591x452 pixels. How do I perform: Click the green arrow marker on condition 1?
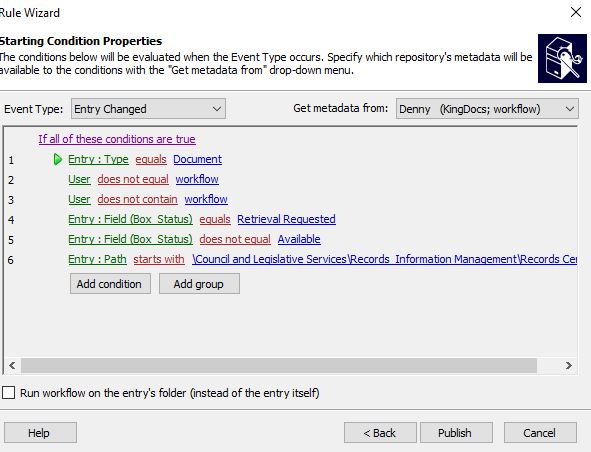(x=58, y=159)
